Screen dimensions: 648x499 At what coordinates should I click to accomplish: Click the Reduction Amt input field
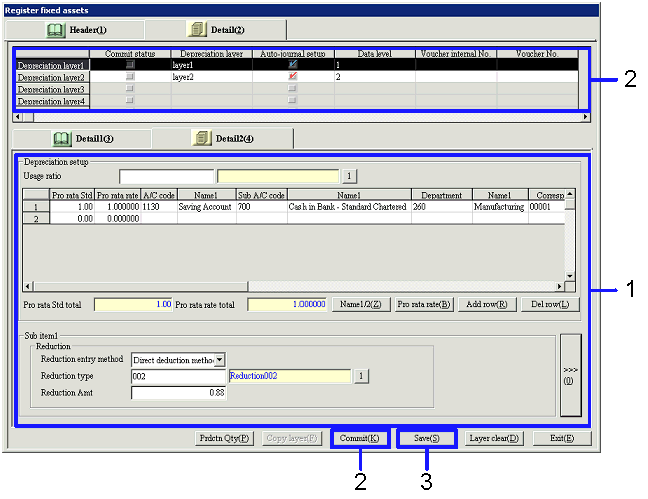(178, 393)
